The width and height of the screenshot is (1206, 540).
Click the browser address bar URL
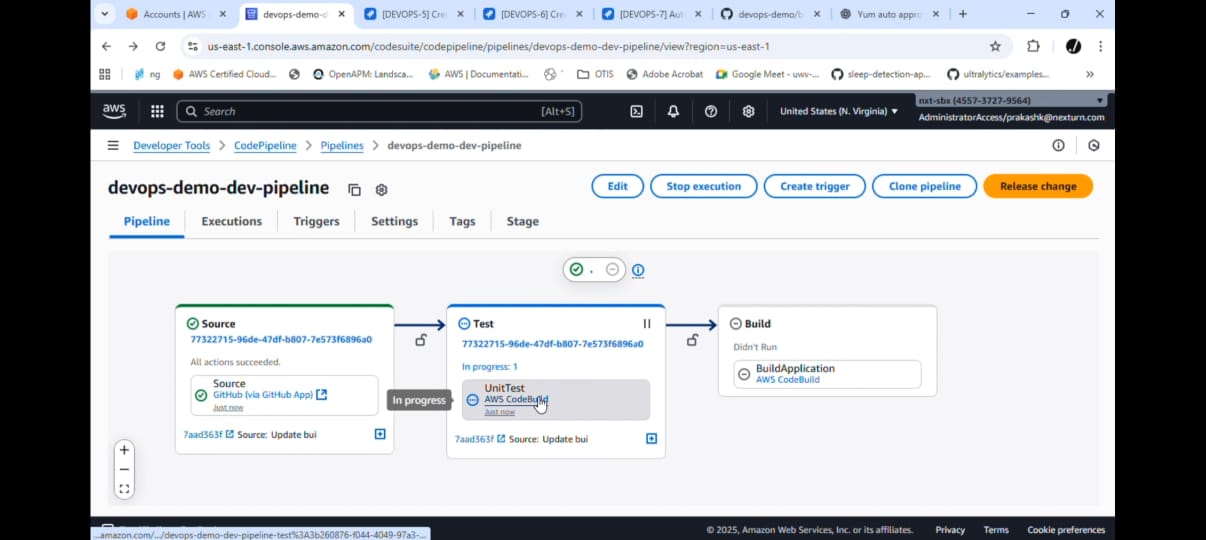(488, 46)
